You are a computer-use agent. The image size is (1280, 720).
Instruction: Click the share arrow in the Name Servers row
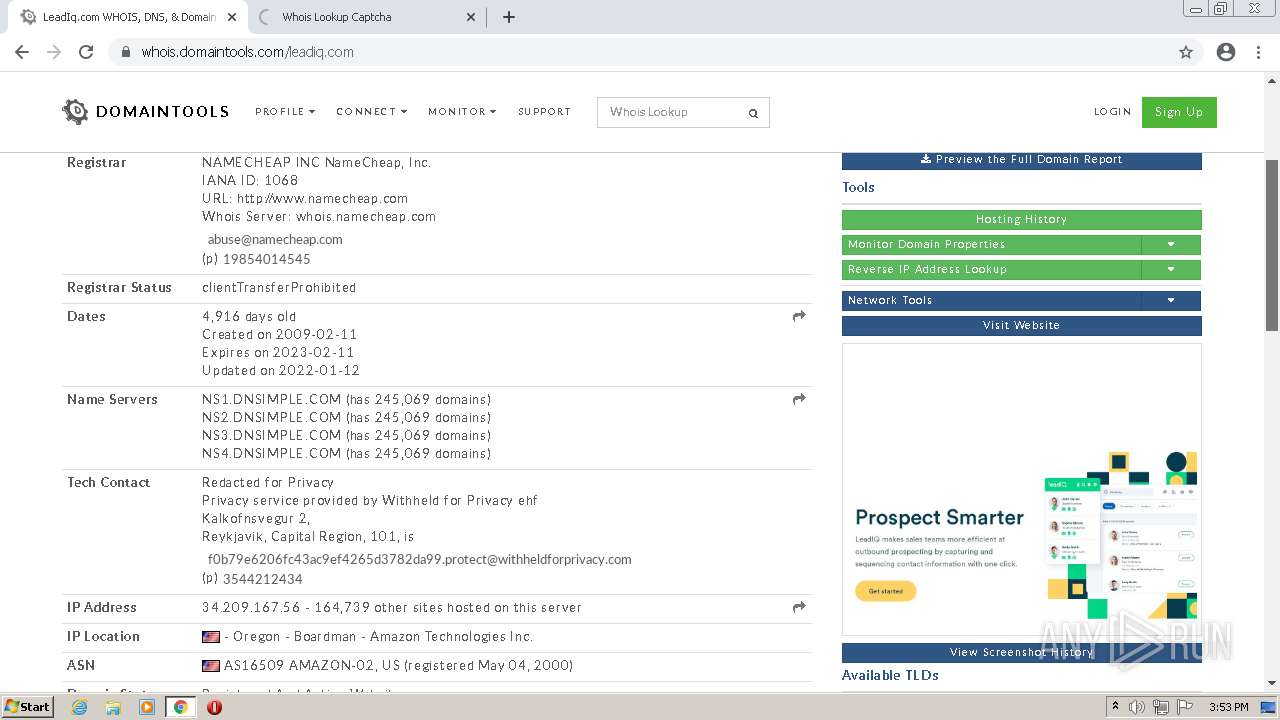tap(799, 399)
